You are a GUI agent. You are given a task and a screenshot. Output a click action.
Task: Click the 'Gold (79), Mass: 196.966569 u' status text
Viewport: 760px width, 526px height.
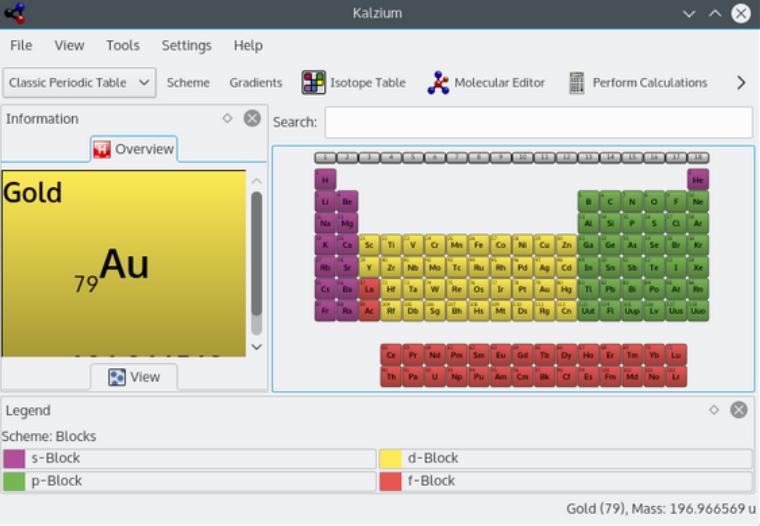tap(661, 509)
